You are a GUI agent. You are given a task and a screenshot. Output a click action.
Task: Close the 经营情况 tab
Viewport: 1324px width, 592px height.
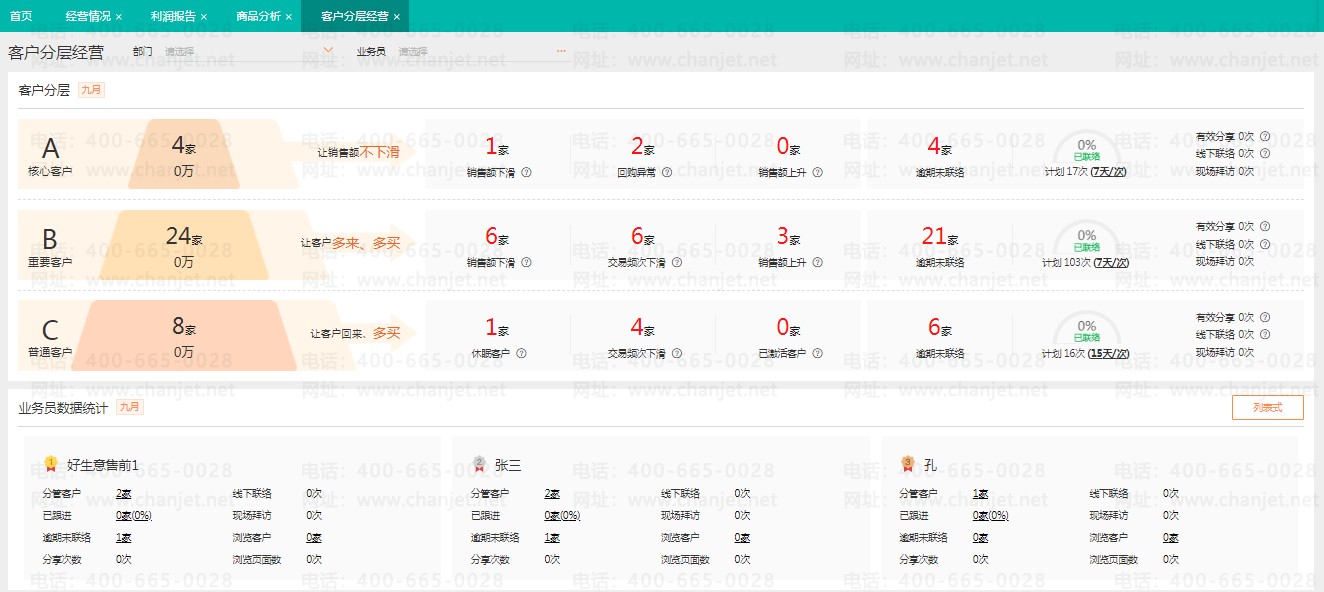(119, 17)
